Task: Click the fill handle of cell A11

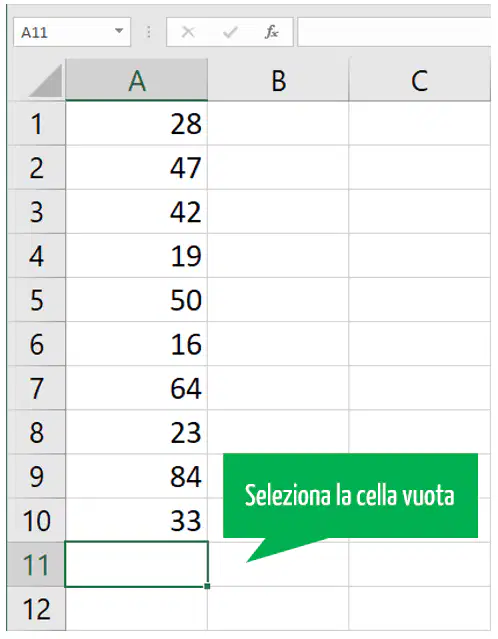Action: pos(207,586)
